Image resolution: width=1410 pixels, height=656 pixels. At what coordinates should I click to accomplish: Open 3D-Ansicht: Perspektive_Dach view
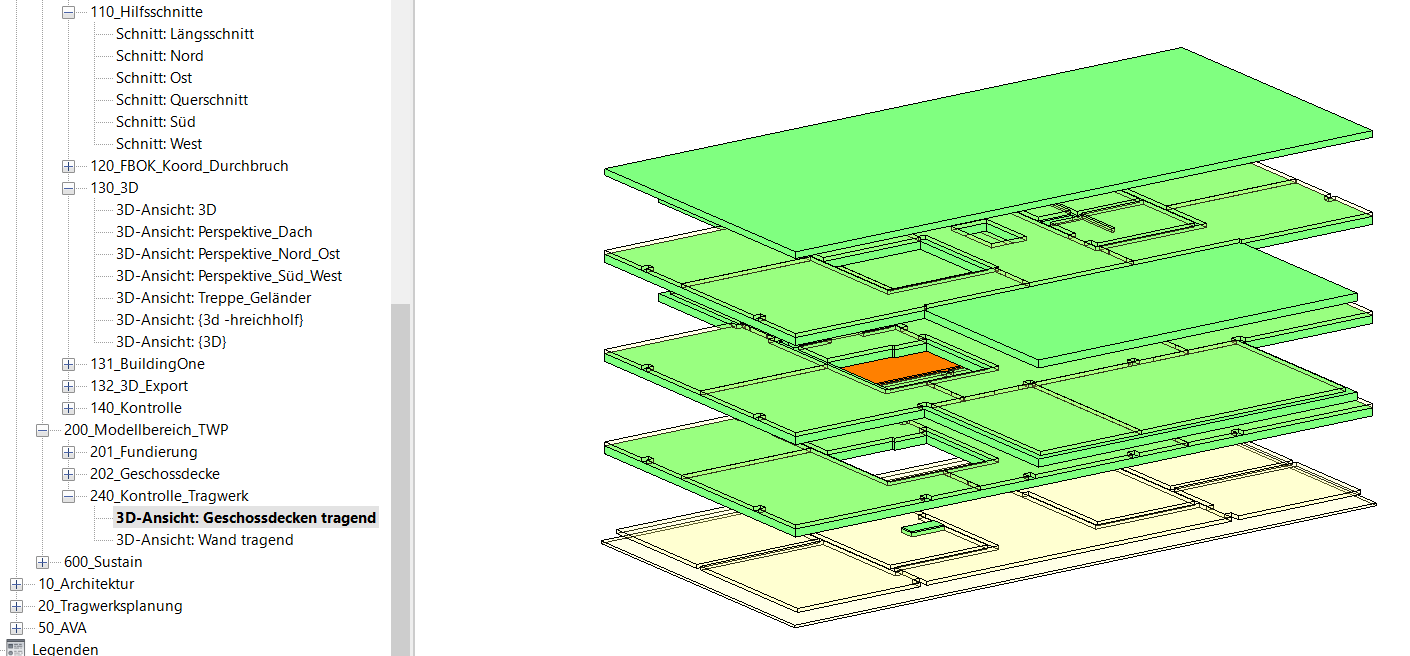click(x=213, y=232)
